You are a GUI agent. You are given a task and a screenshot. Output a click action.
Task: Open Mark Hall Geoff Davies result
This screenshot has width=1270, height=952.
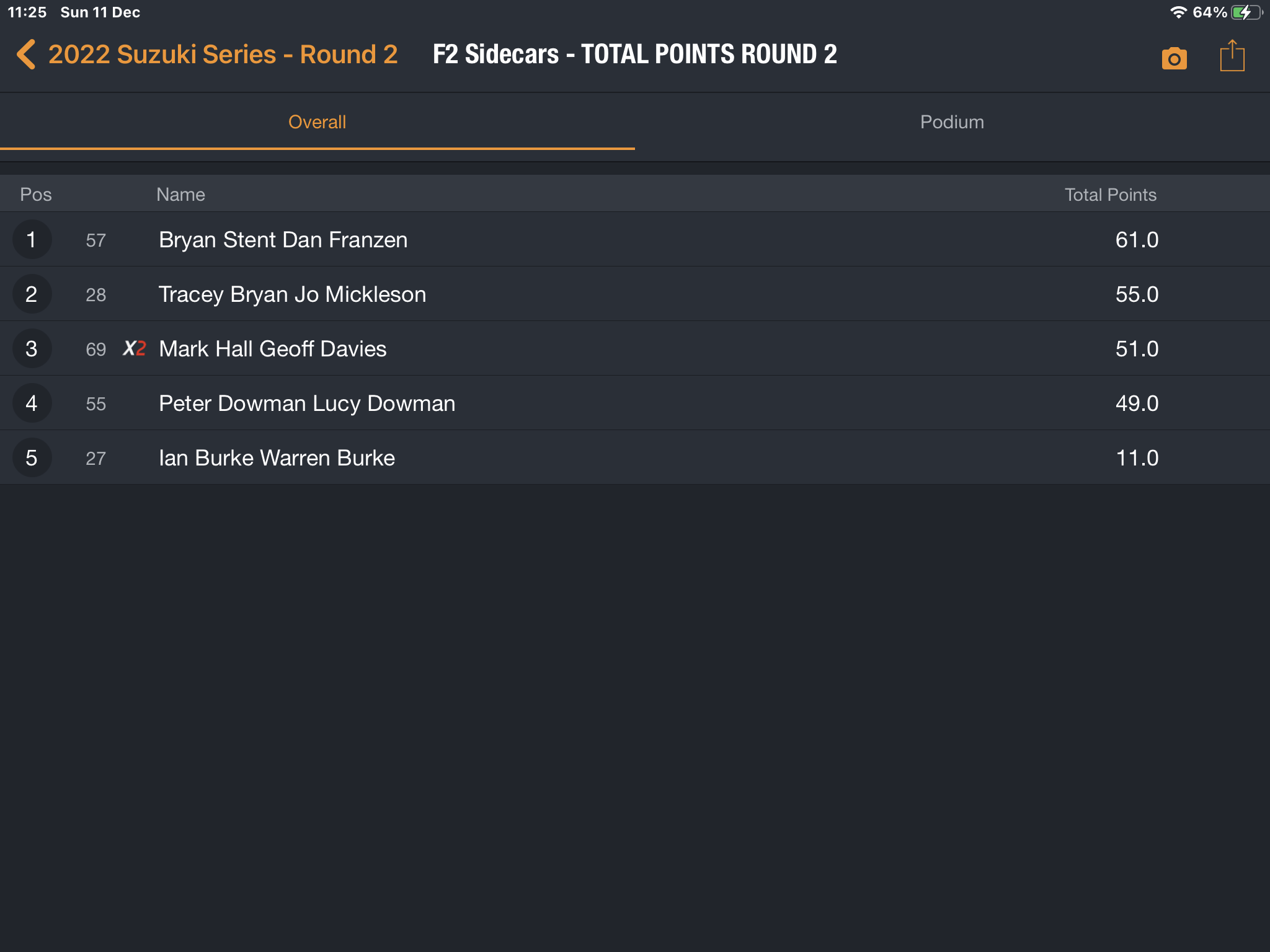[635, 349]
